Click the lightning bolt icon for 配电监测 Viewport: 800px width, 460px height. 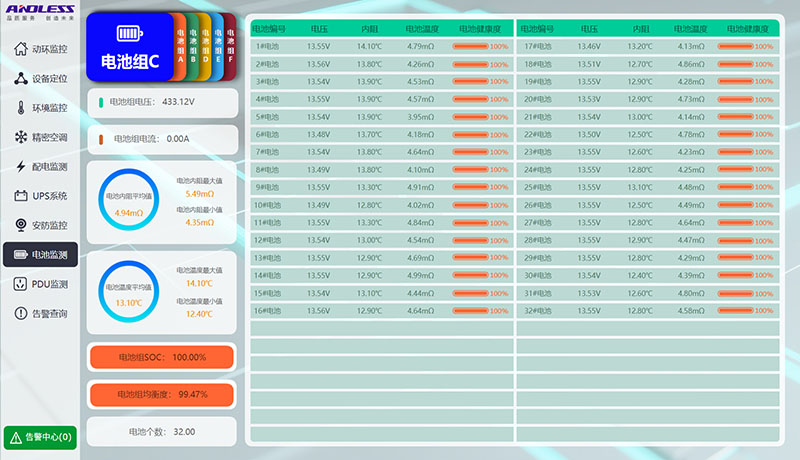point(21,166)
